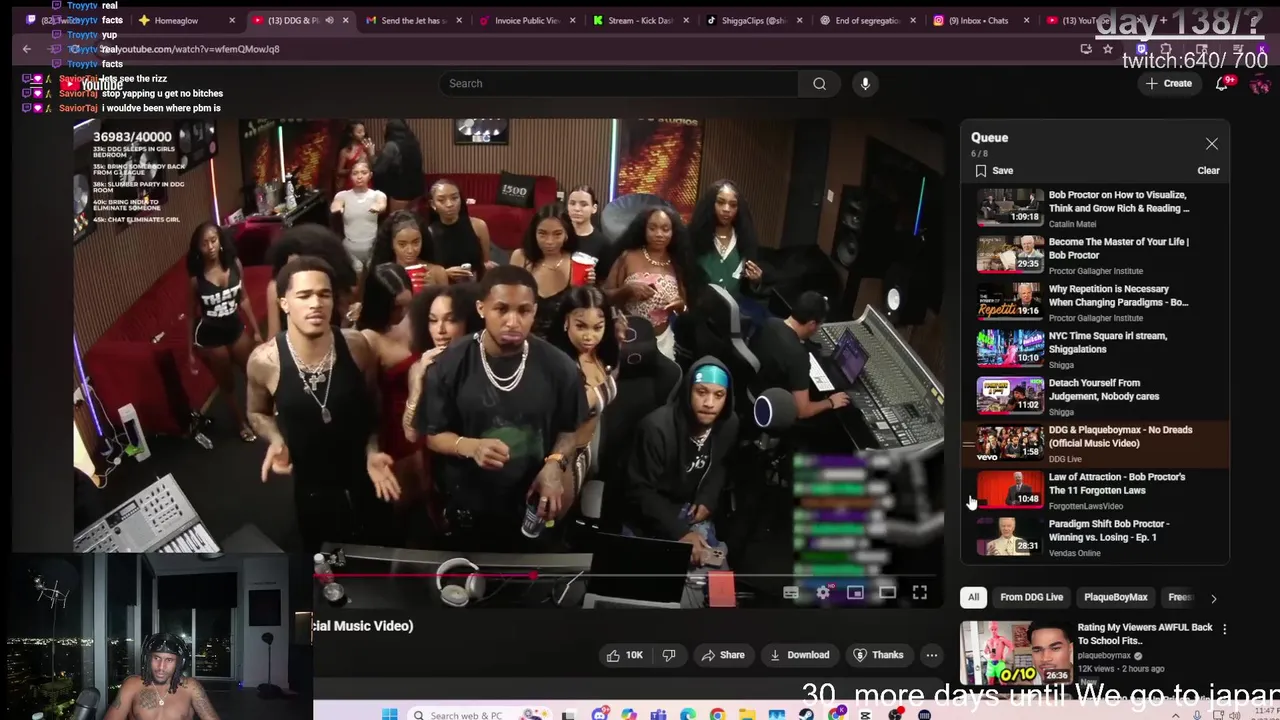This screenshot has height=720, width=1280.
Task: Select 'NYC Time Square irl stream' queue item
Action: pos(1095,349)
